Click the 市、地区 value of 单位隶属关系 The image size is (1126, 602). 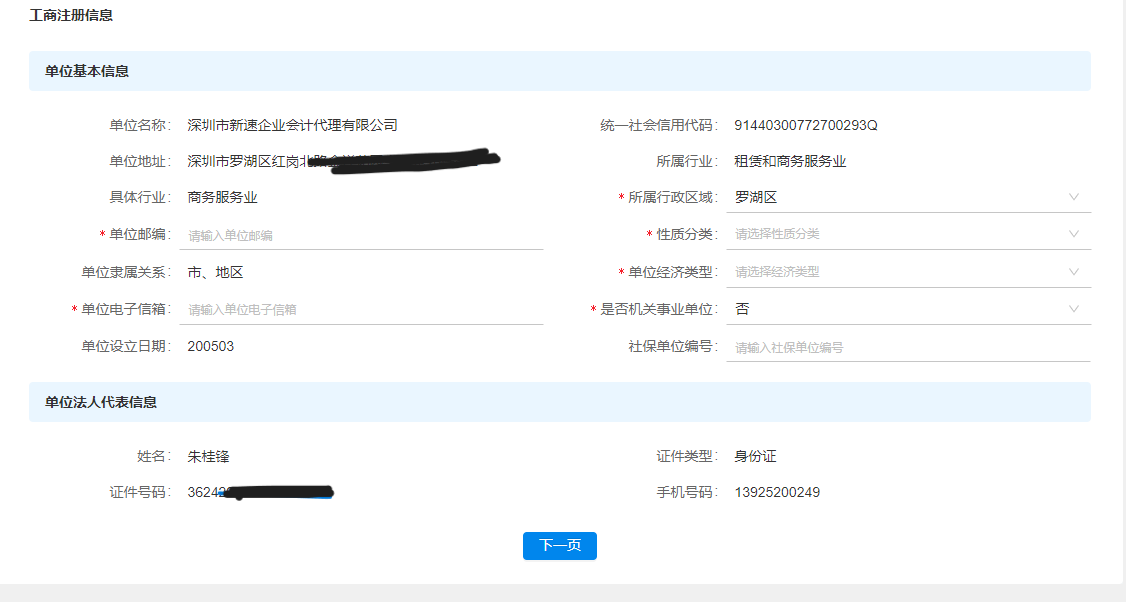(x=215, y=272)
